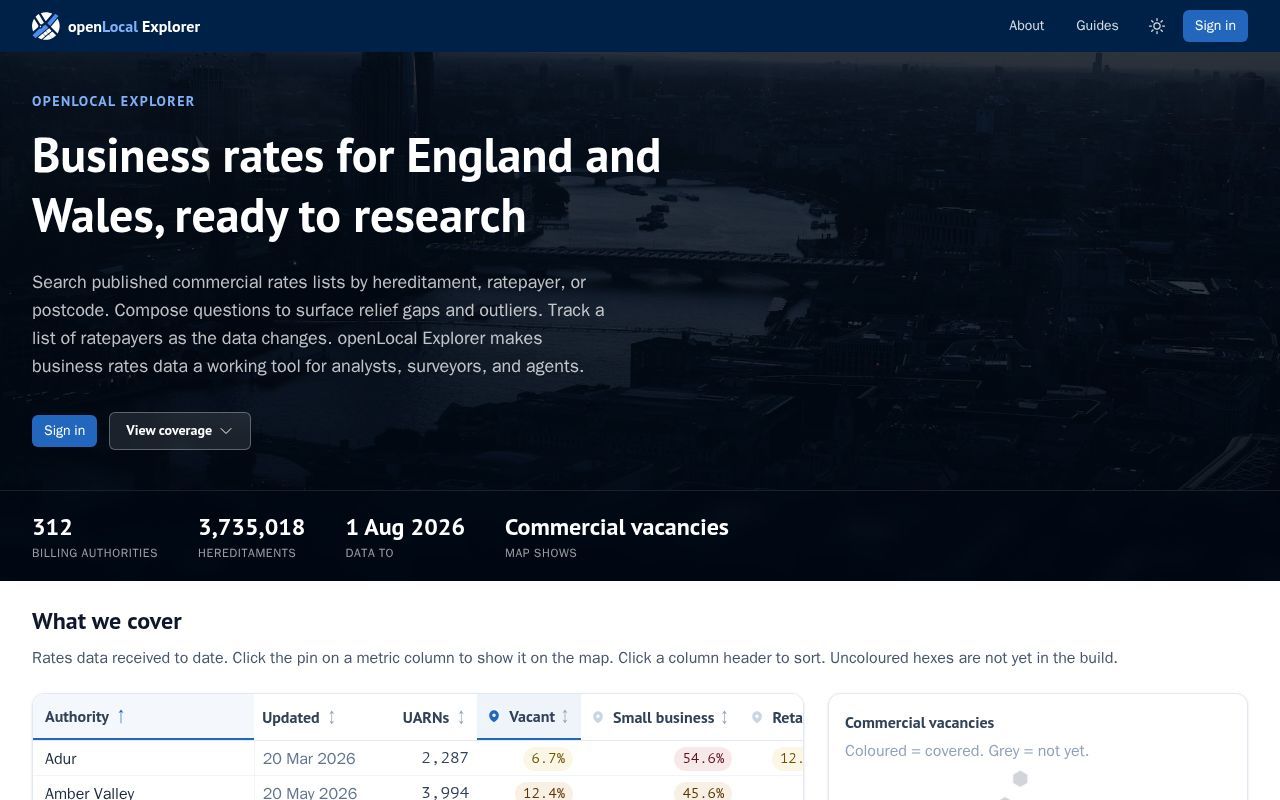Click the sort arrows next to Vacant
The height and width of the screenshot is (800, 1280).
pos(565,717)
